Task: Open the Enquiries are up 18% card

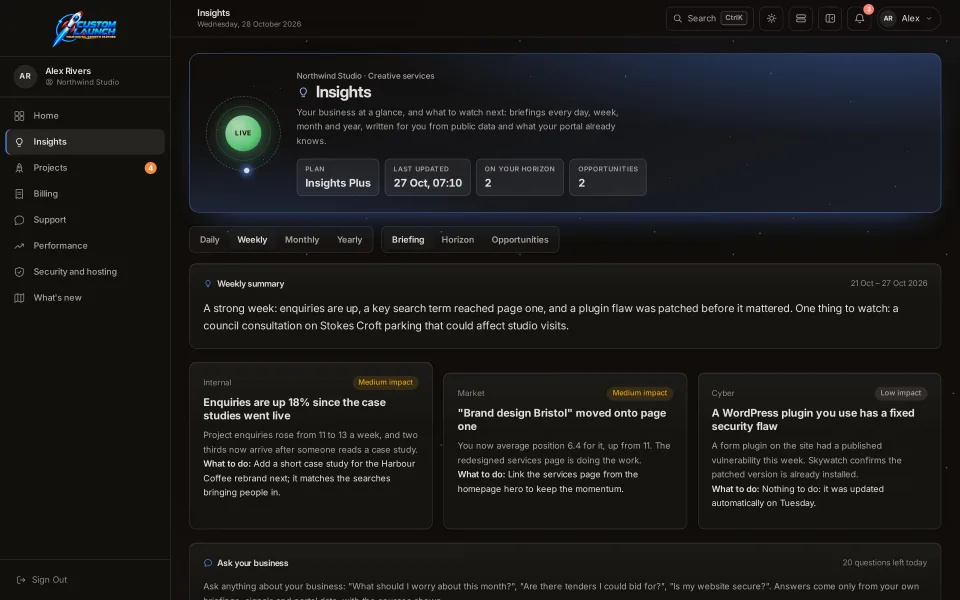Action: click(311, 446)
